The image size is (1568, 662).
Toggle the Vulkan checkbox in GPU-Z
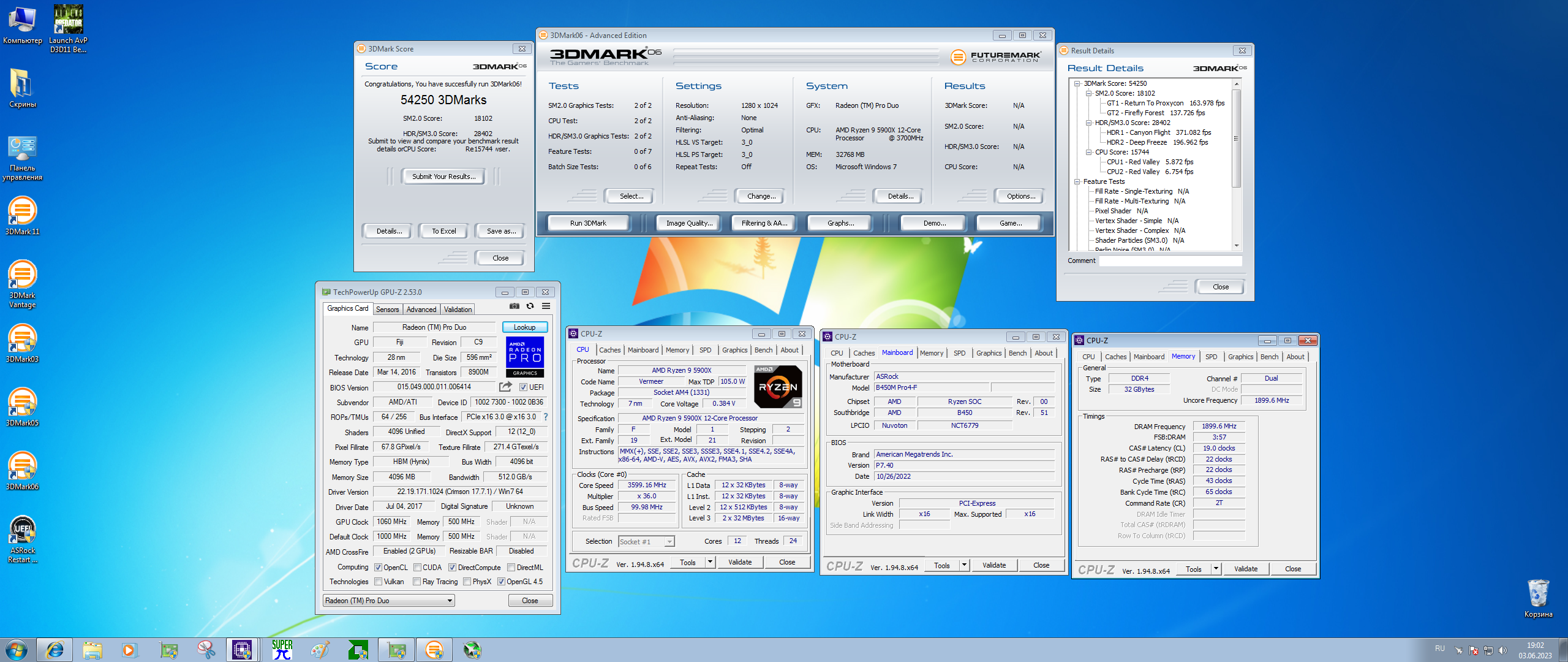(378, 582)
